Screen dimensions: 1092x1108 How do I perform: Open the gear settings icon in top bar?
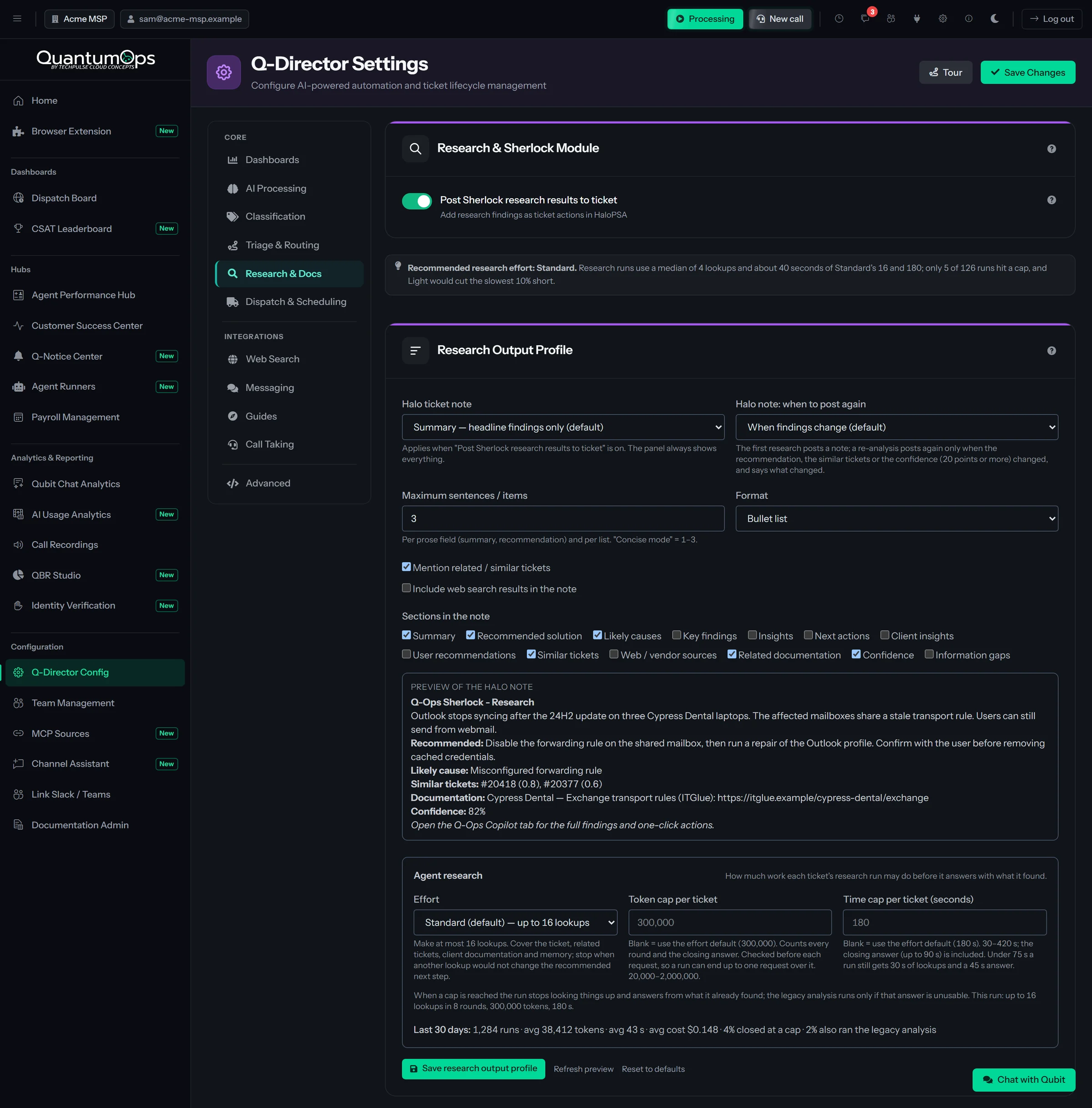click(942, 19)
